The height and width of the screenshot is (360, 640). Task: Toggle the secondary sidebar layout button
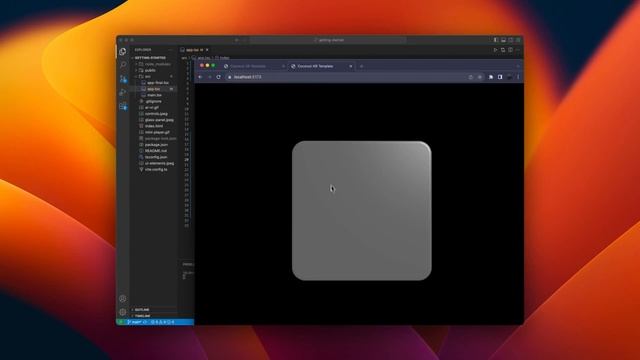tap(511, 40)
